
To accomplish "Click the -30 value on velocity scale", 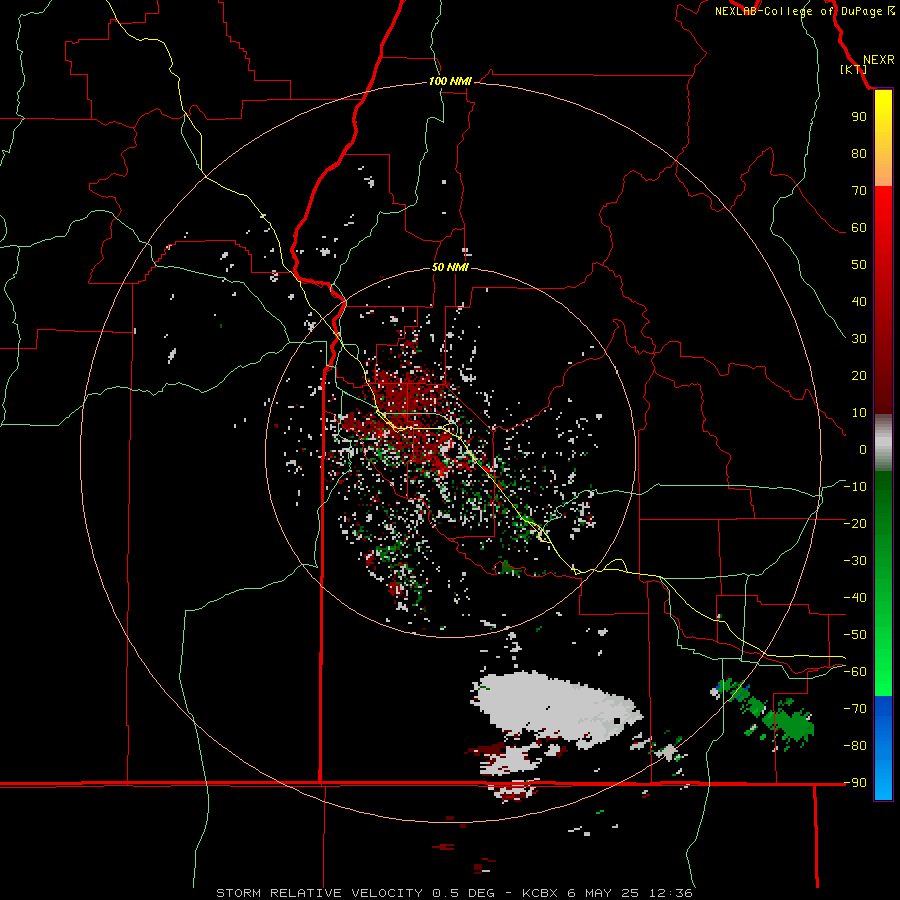I will (x=855, y=561).
